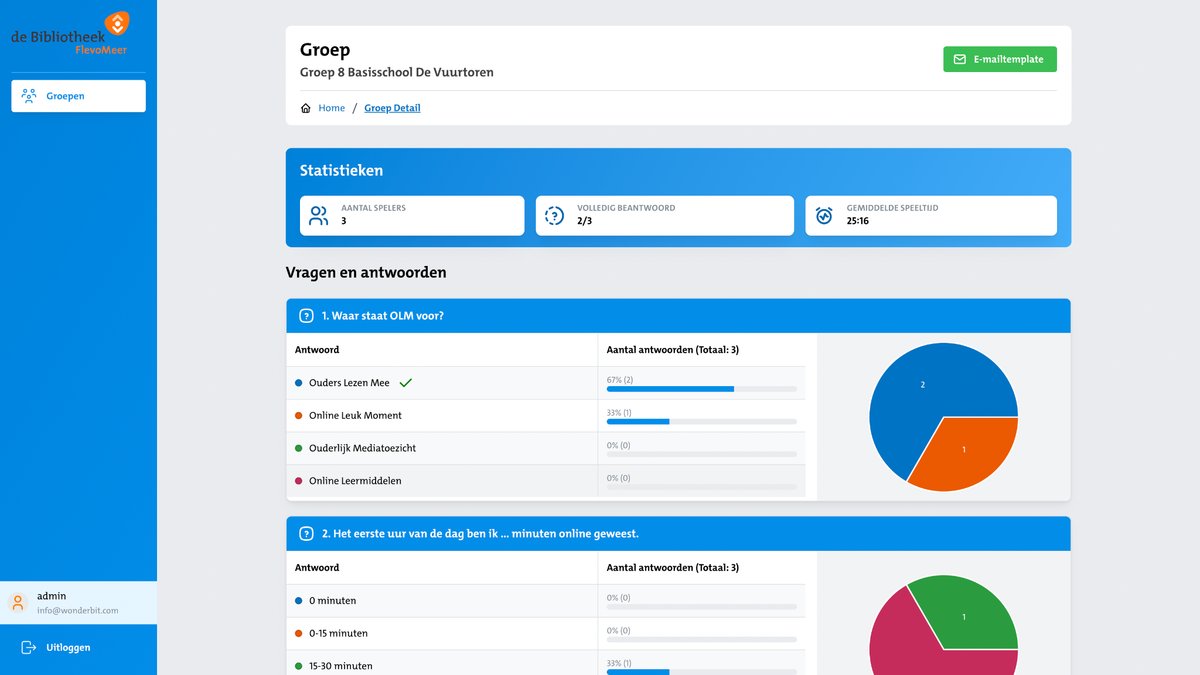1200x675 pixels.
Task: Click the green dot before 15-30 minuten
Action: click(298, 666)
